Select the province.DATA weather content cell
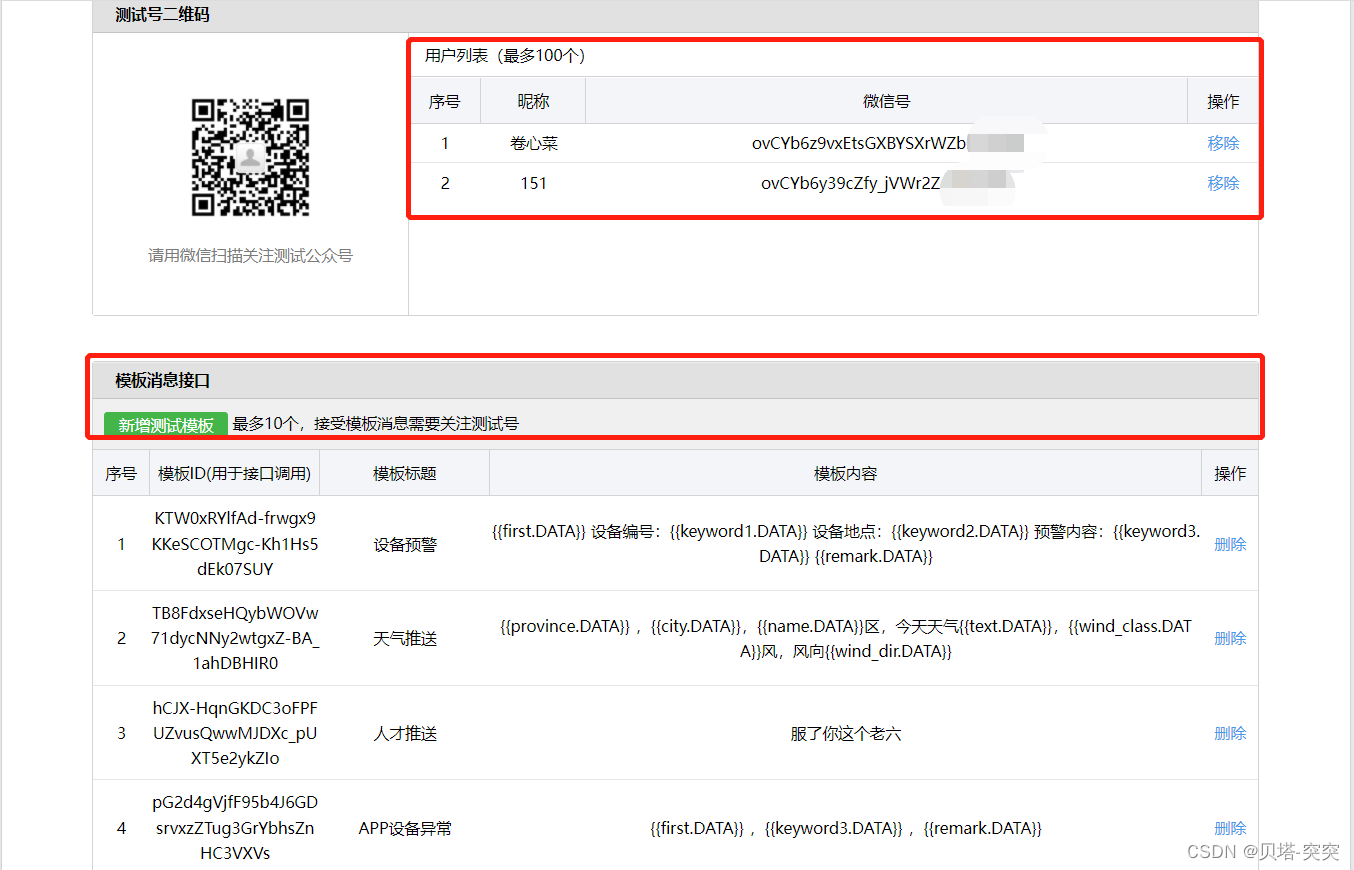The height and width of the screenshot is (870, 1354). click(x=846, y=638)
